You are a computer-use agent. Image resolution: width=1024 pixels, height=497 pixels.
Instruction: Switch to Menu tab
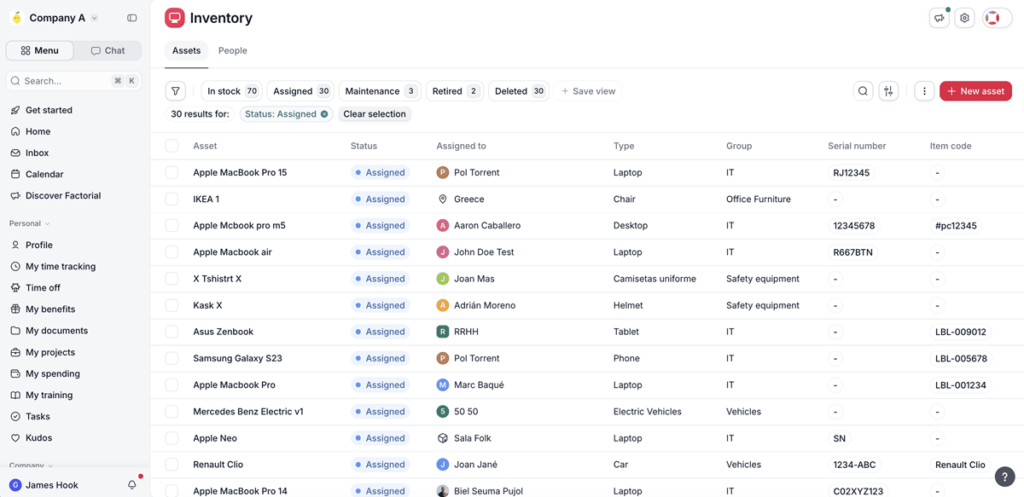point(40,51)
